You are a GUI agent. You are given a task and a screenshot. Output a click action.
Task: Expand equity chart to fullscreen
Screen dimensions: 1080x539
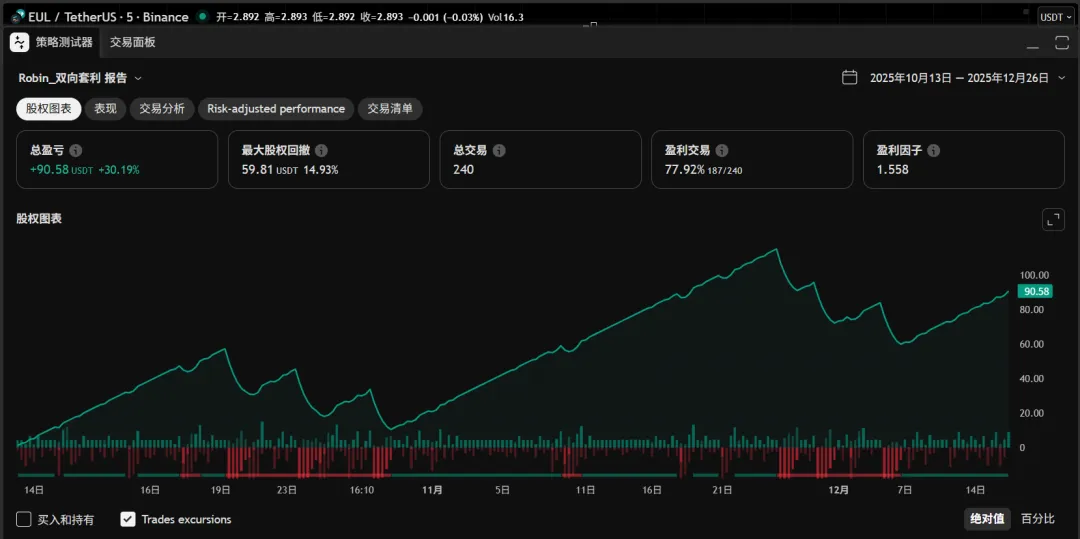pyautogui.click(x=1053, y=220)
